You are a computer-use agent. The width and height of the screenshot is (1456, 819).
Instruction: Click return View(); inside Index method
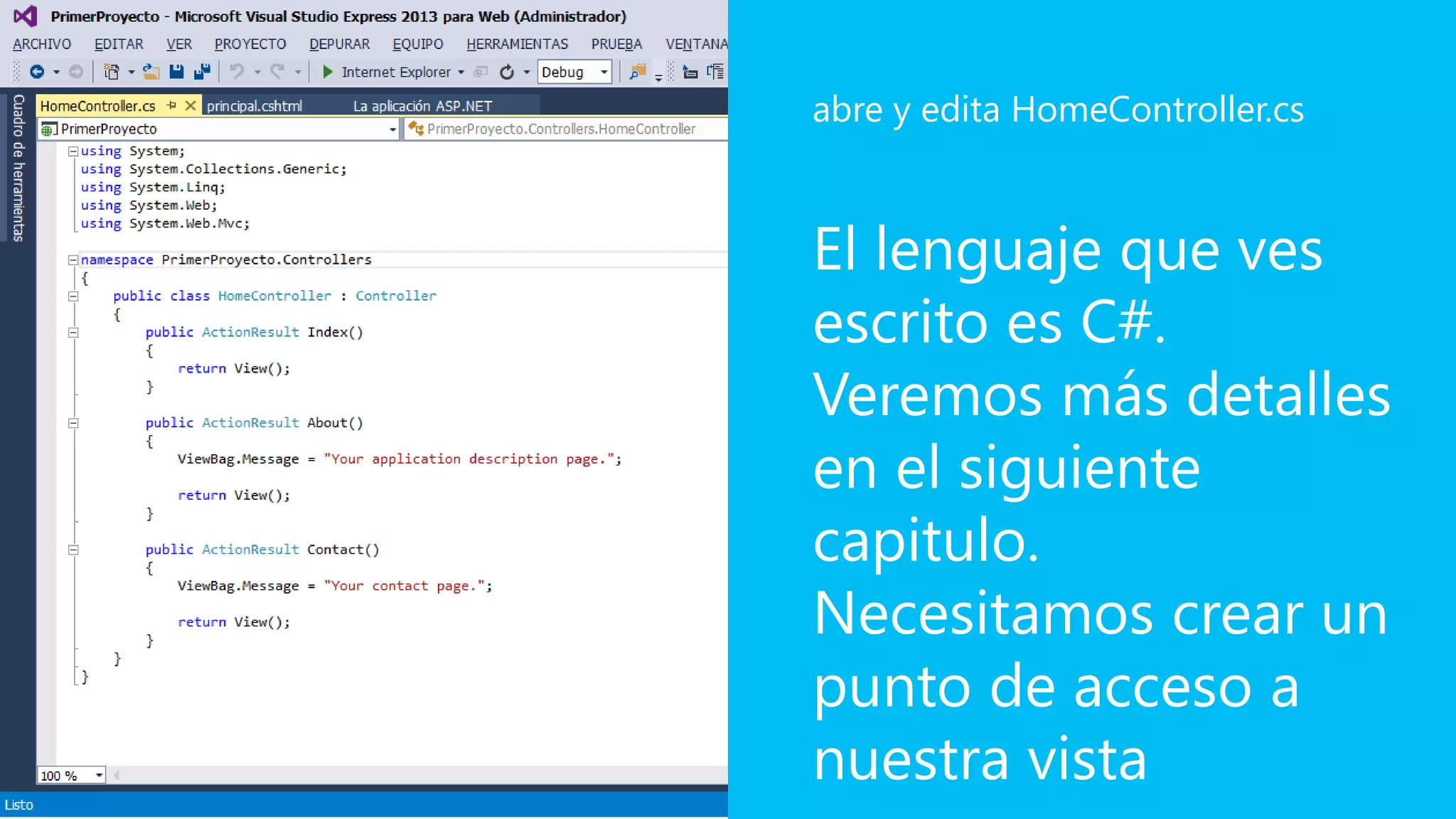click(234, 368)
